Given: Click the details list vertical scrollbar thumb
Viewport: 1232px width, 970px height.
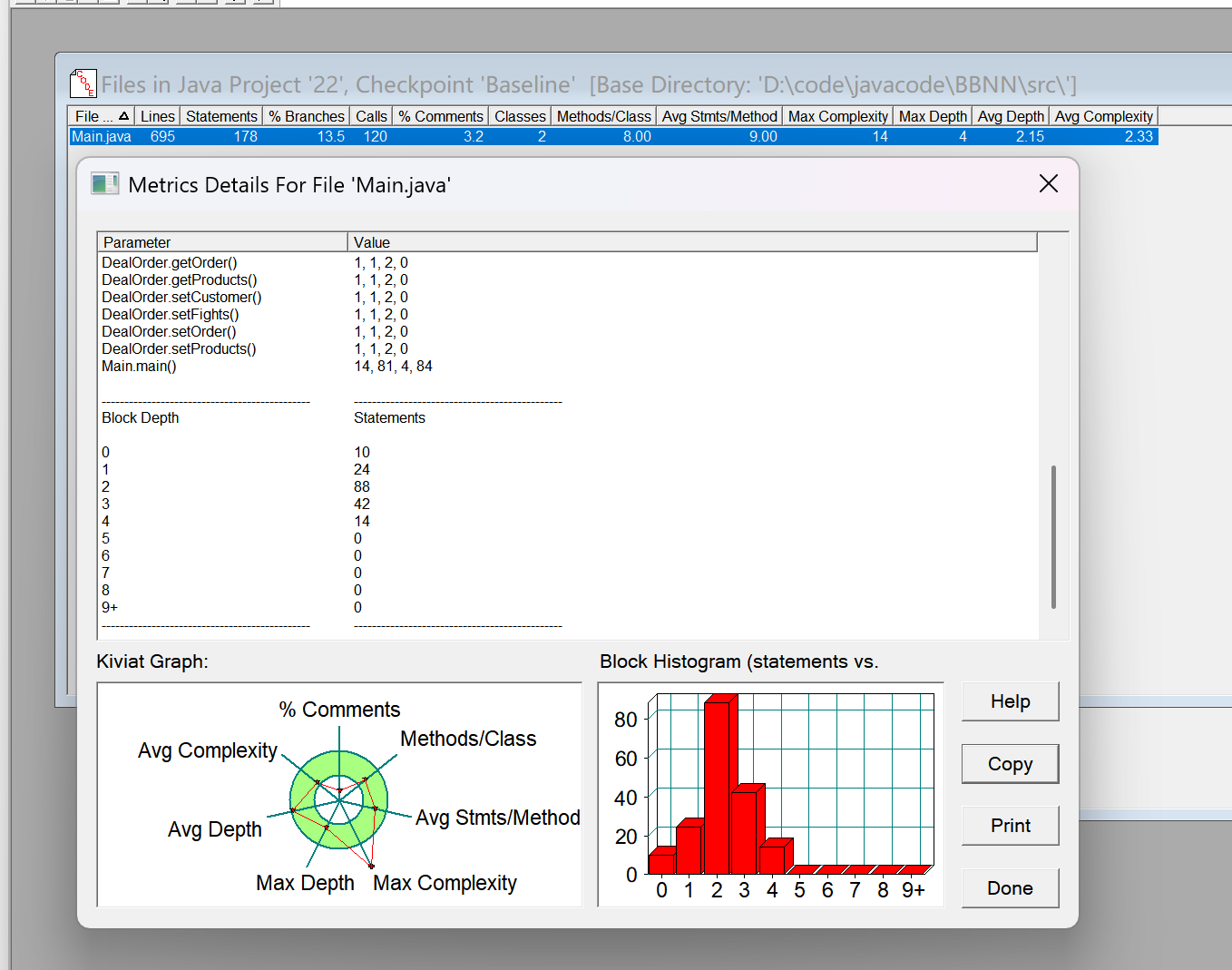Looking at the screenshot, I should pyautogui.click(x=1053, y=536).
